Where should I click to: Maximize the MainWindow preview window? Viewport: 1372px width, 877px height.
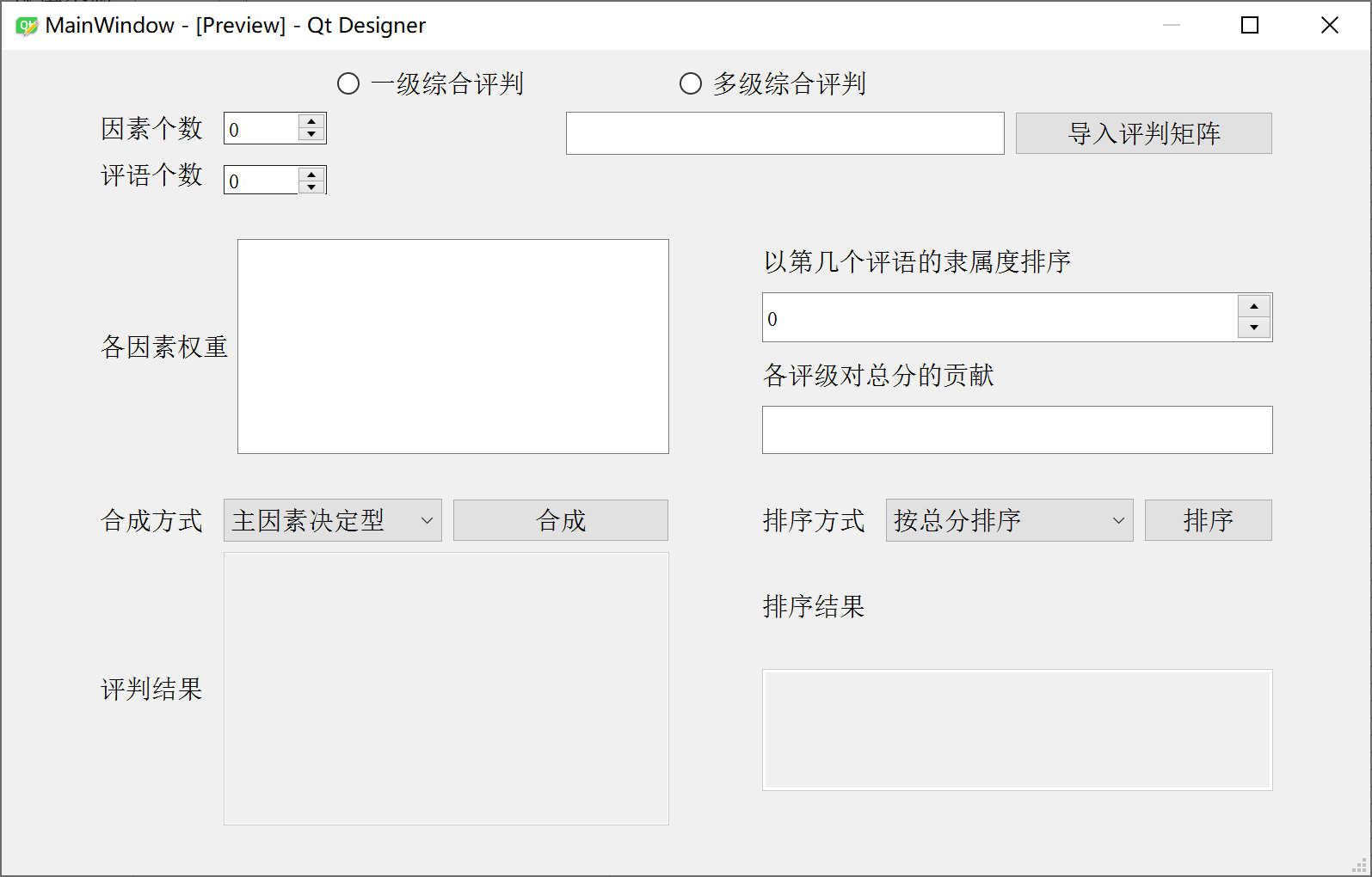(x=1250, y=26)
